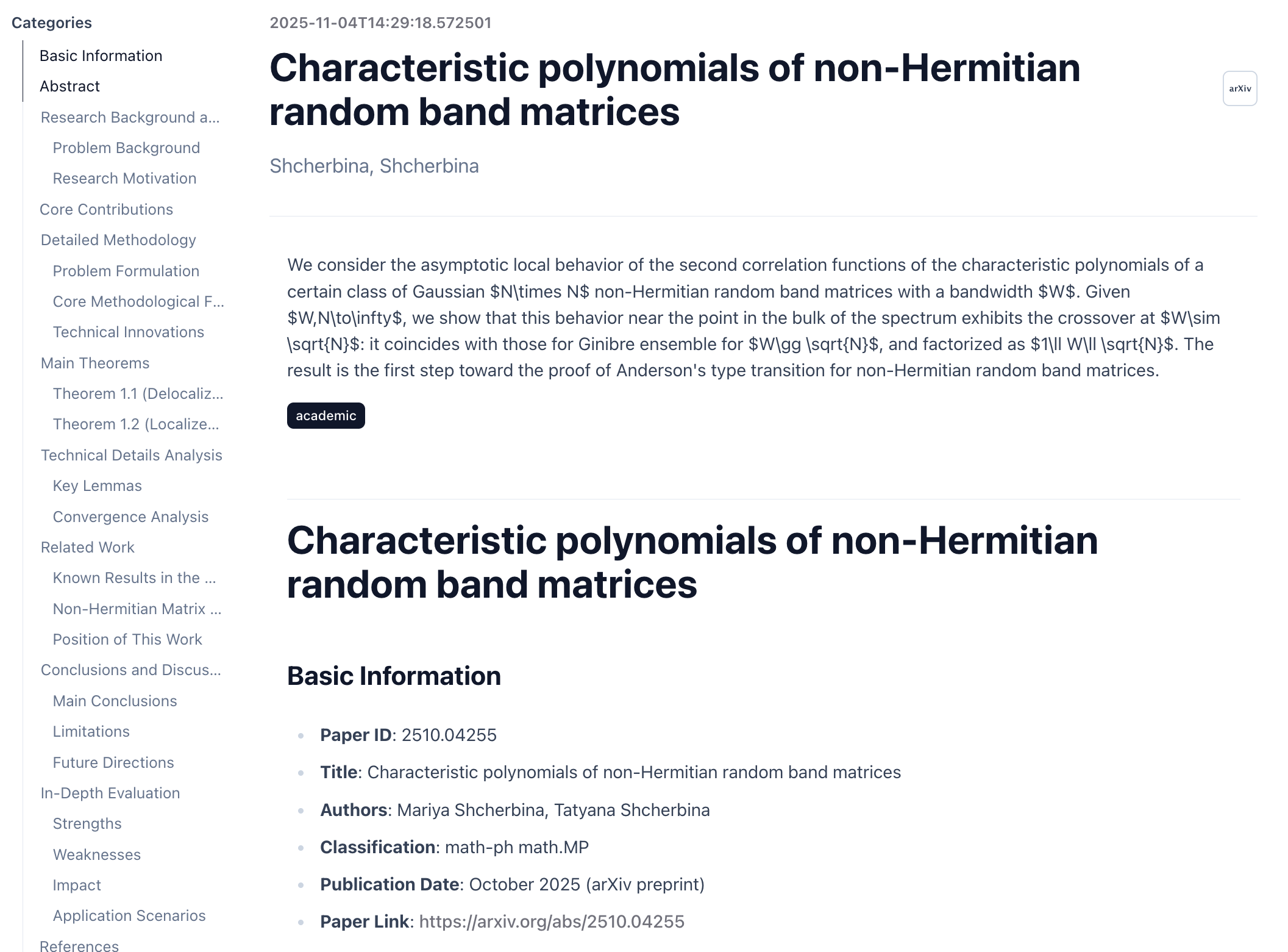The height and width of the screenshot is (952, 1288).
Task: Go to Research Background section
Action: (130, 117)
